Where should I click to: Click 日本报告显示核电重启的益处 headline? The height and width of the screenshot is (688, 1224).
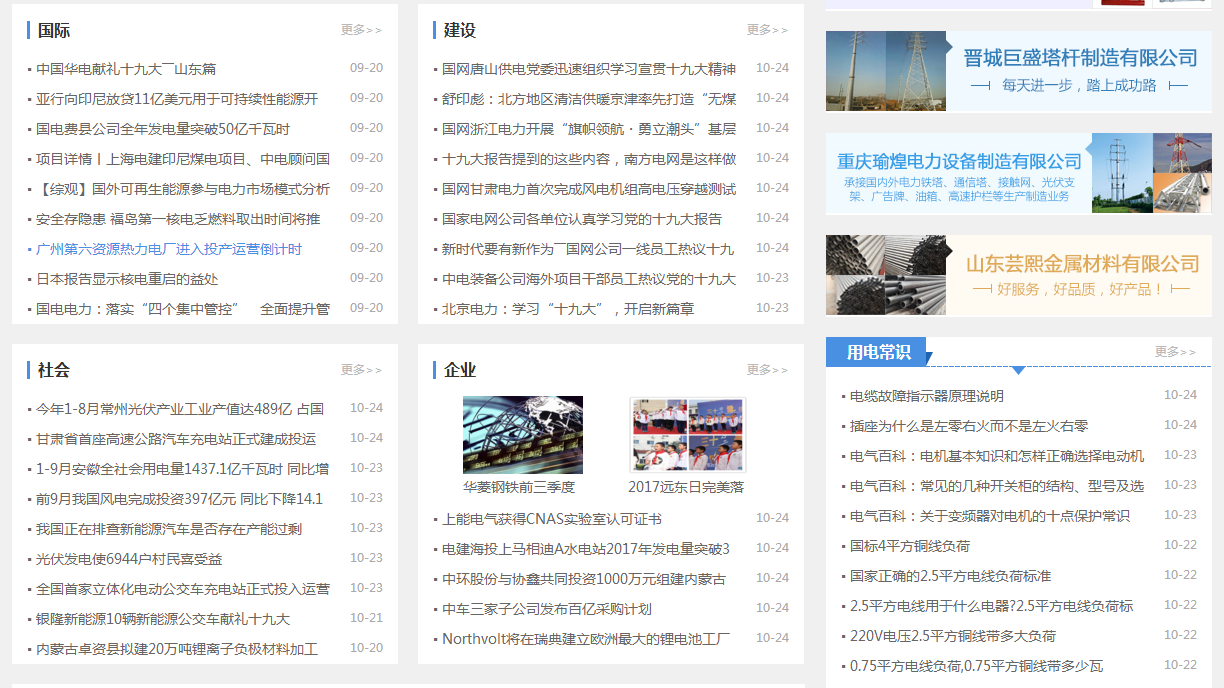pyautogui.click(x=127, y=279)
